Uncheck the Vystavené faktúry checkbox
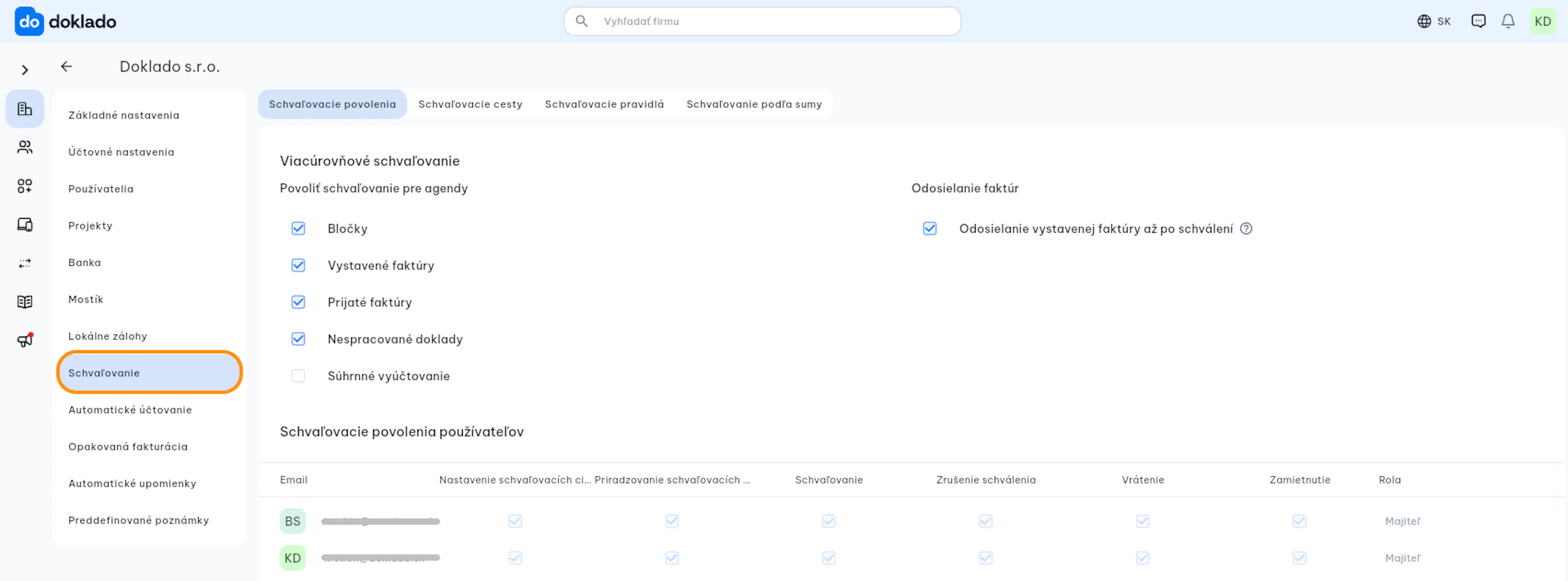This screenshot has width=1568, height=581. point(298,265)
